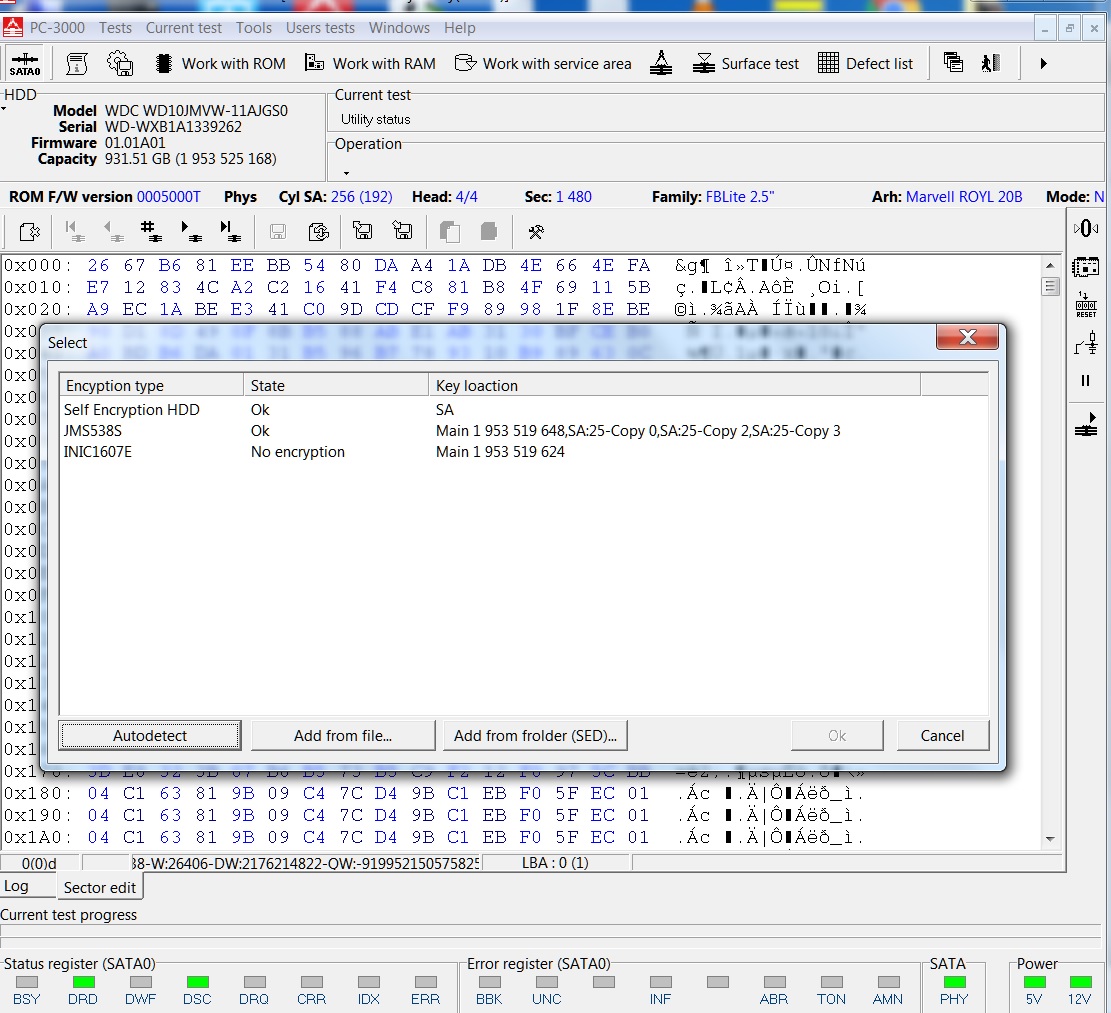Viewport: 1111px width, 1013px height.
Task: Click the State column header
Action: coord(336,385)
